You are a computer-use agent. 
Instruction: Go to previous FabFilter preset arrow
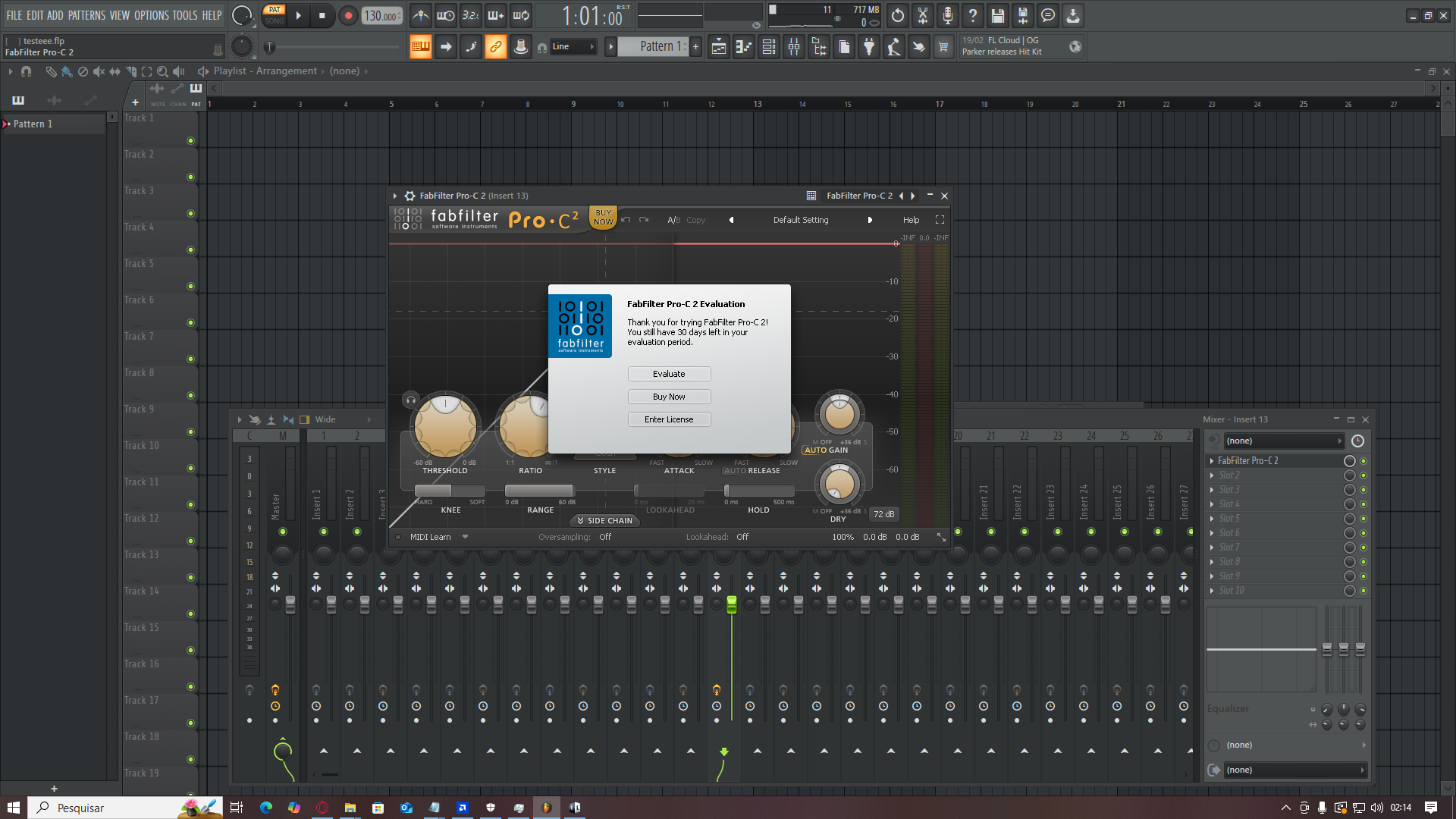[731, 220]
